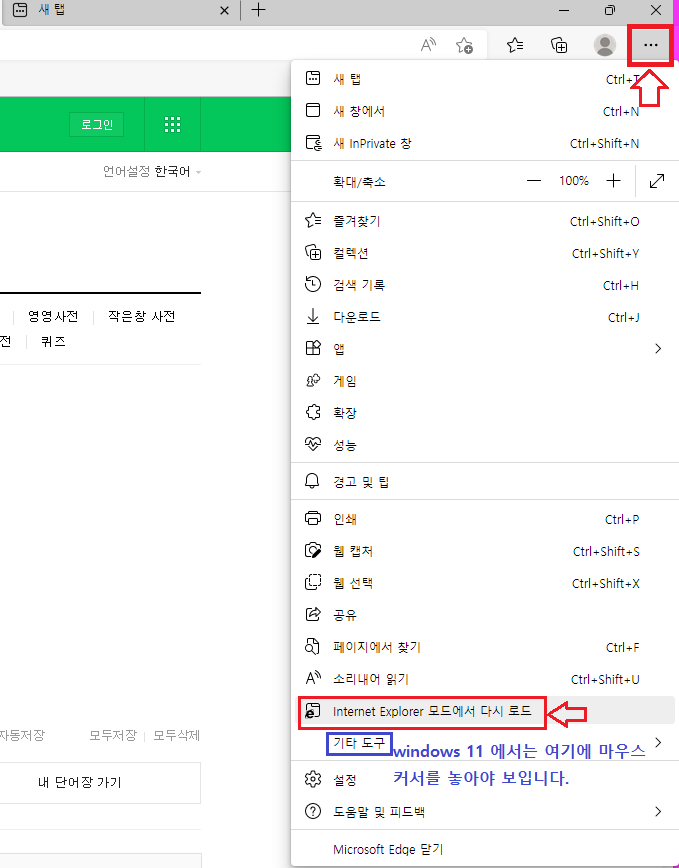
Task: Open 다운로드 menu entry
Action: pos(483,317)
